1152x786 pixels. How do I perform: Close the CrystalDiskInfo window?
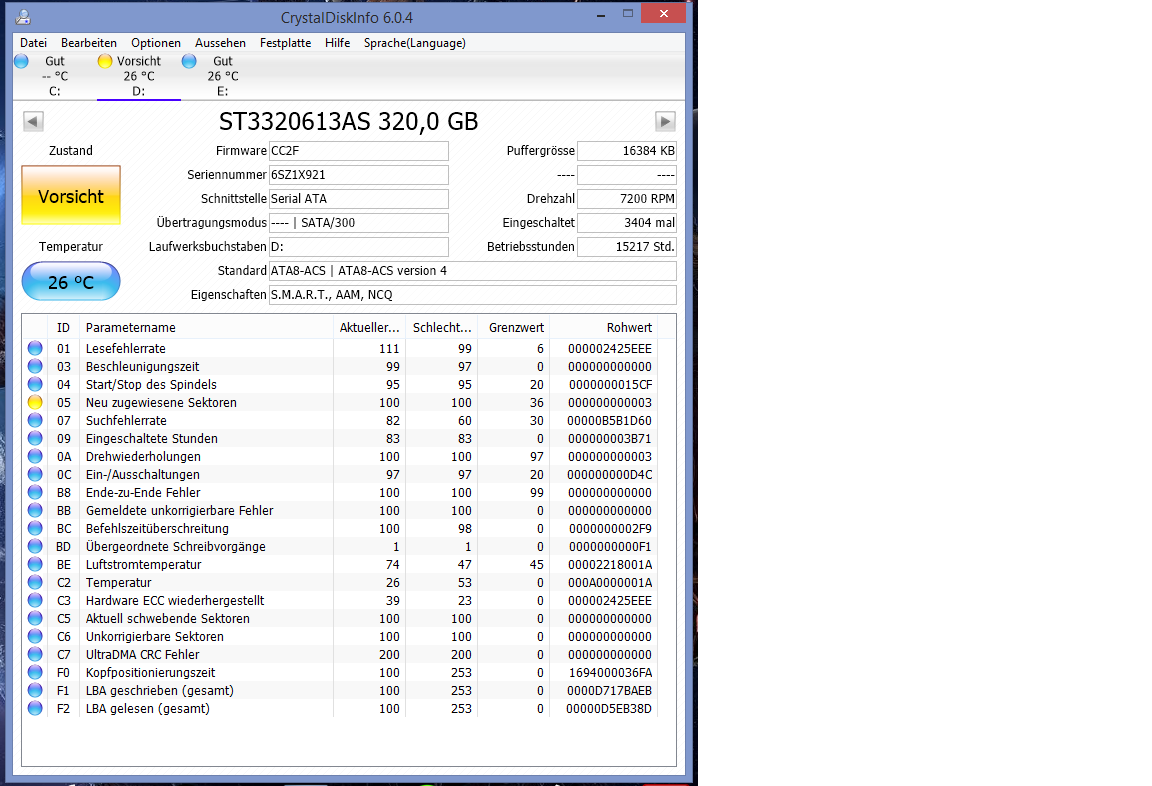[663, 13]
